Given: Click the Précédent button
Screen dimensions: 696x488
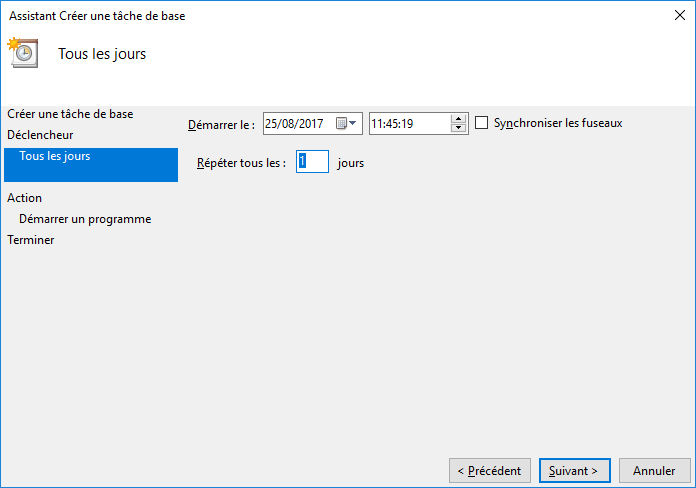Looking at the screenshot, I should pyautogui.click(x=490, y=471).
